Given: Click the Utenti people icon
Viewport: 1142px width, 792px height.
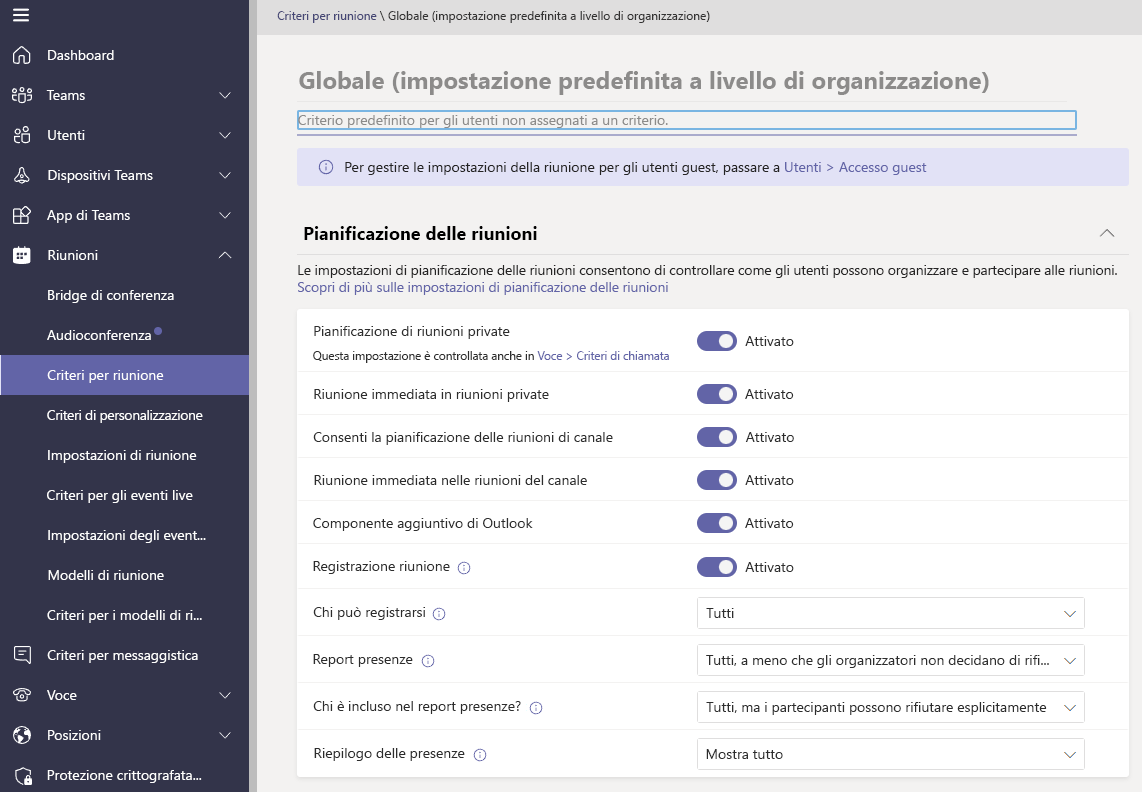Looking at the screenshot, I should (21, 135).
